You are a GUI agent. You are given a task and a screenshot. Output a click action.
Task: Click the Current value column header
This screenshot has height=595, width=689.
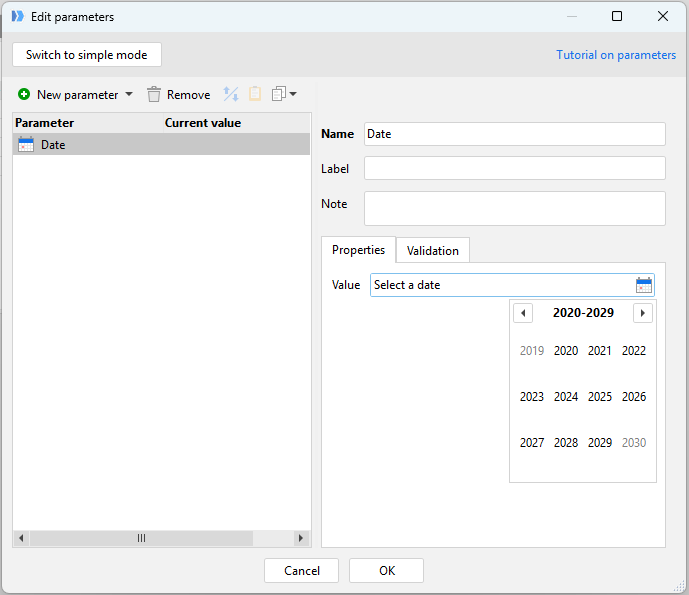click(236, 123)
